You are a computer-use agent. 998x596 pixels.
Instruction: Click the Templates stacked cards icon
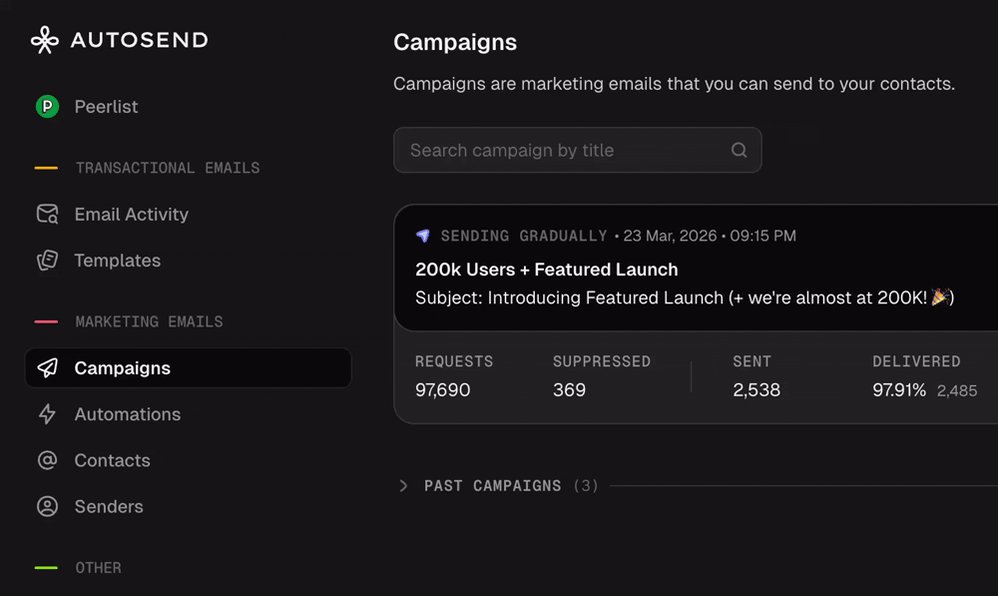[47, 260]
